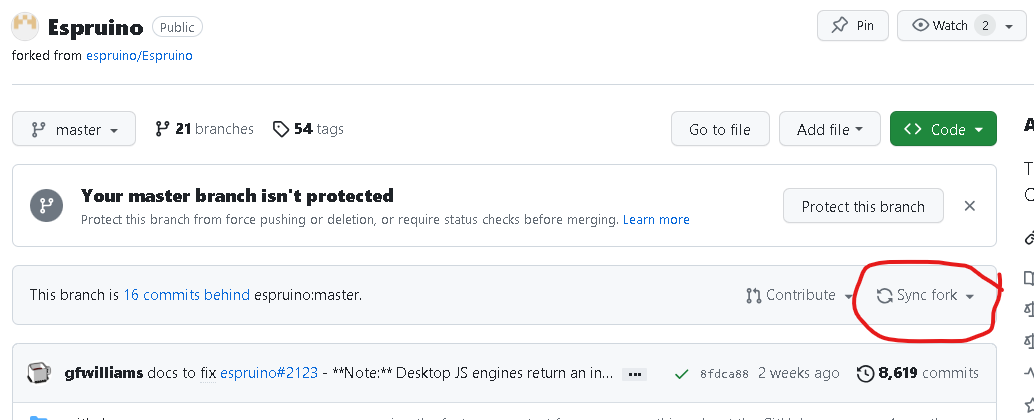Image resolution: width=1034 pixels, height=420 pixels.
Task: Click the '2 weeks ago' timestamp
Action: [x=799, y=373]
